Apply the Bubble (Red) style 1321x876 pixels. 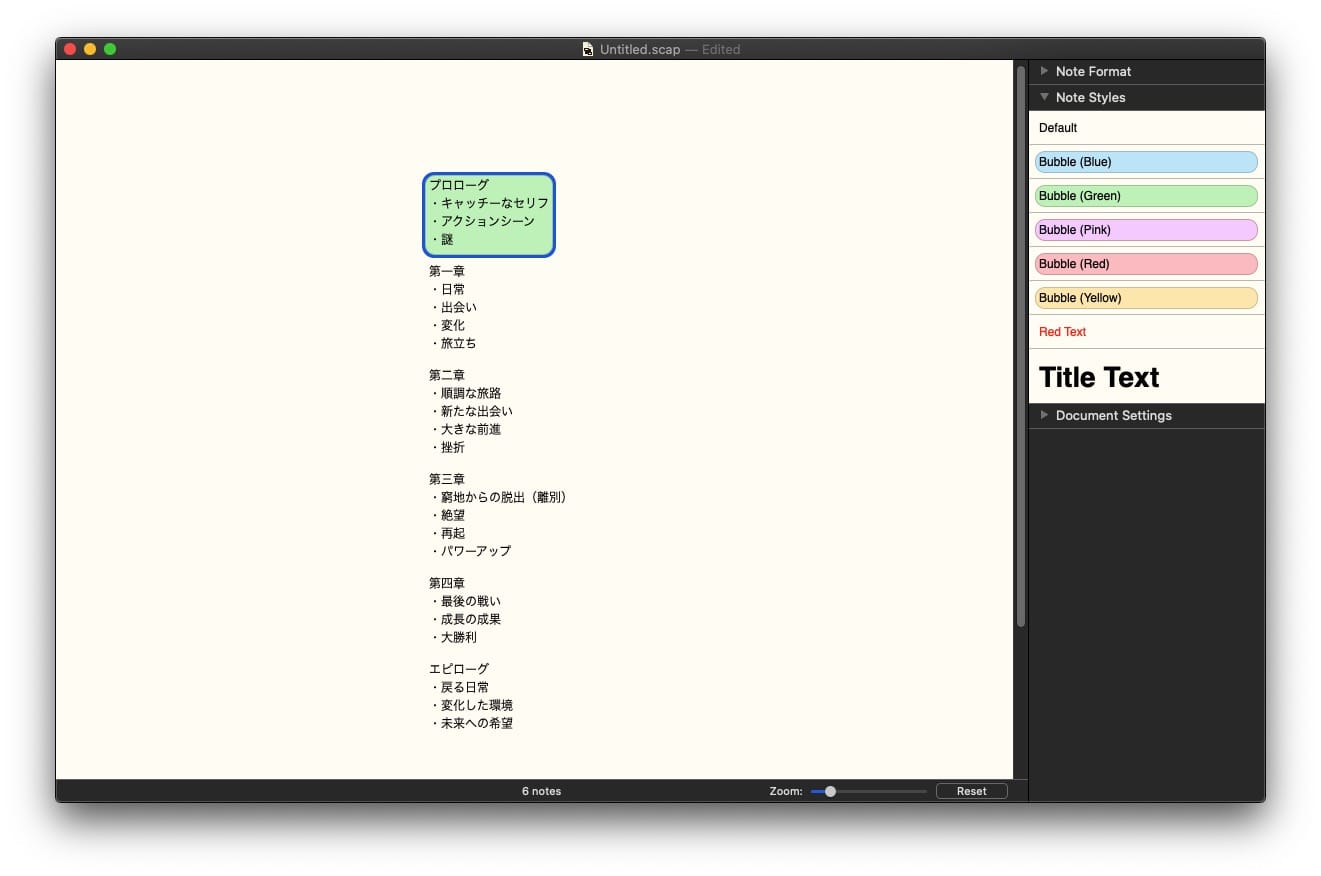[1146, 264]
